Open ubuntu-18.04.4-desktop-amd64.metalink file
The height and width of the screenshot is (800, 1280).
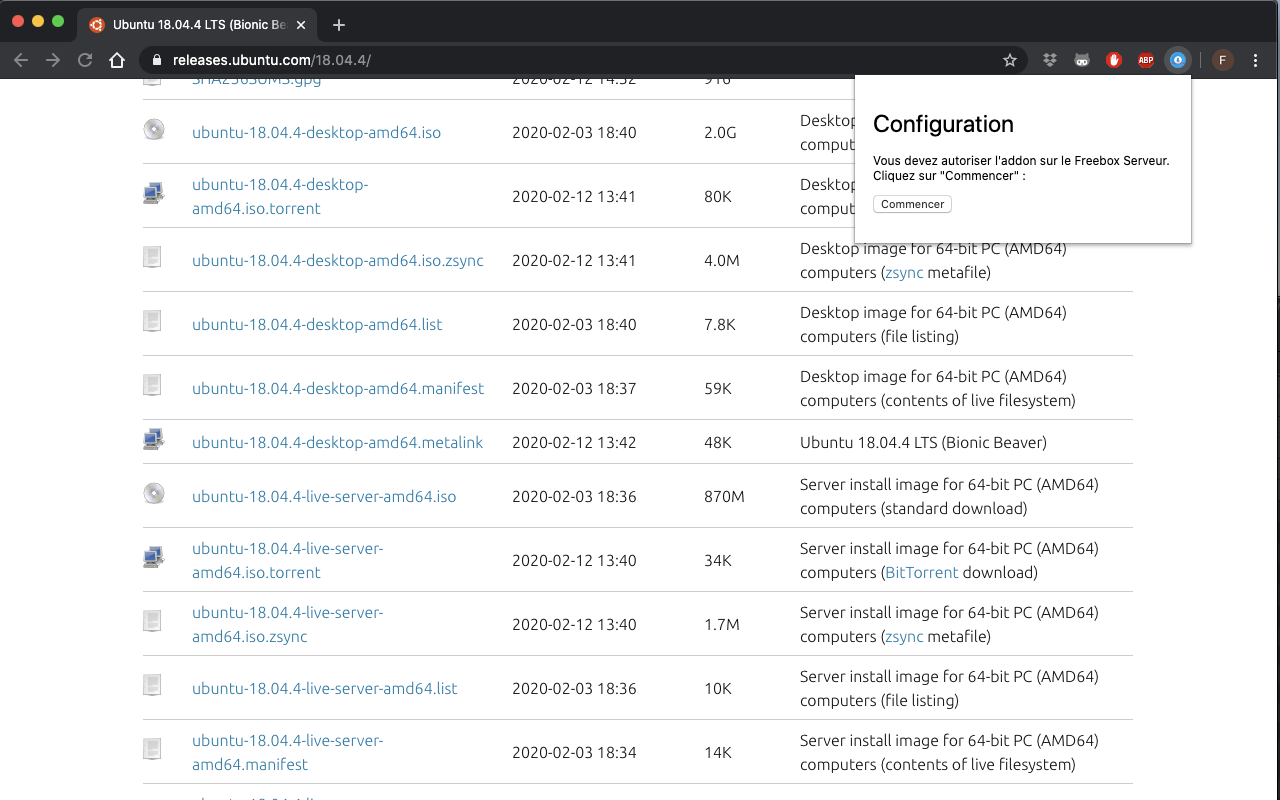(x=337, y=442)
